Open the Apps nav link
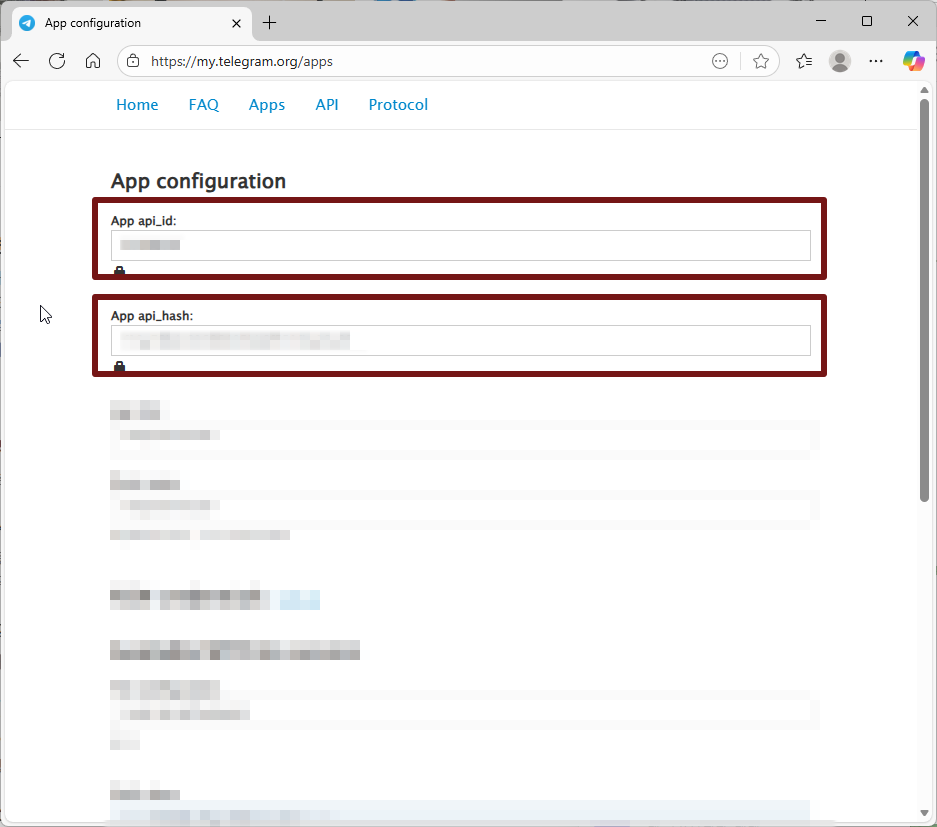The image size is (937, 827). [x=267, y=105]
